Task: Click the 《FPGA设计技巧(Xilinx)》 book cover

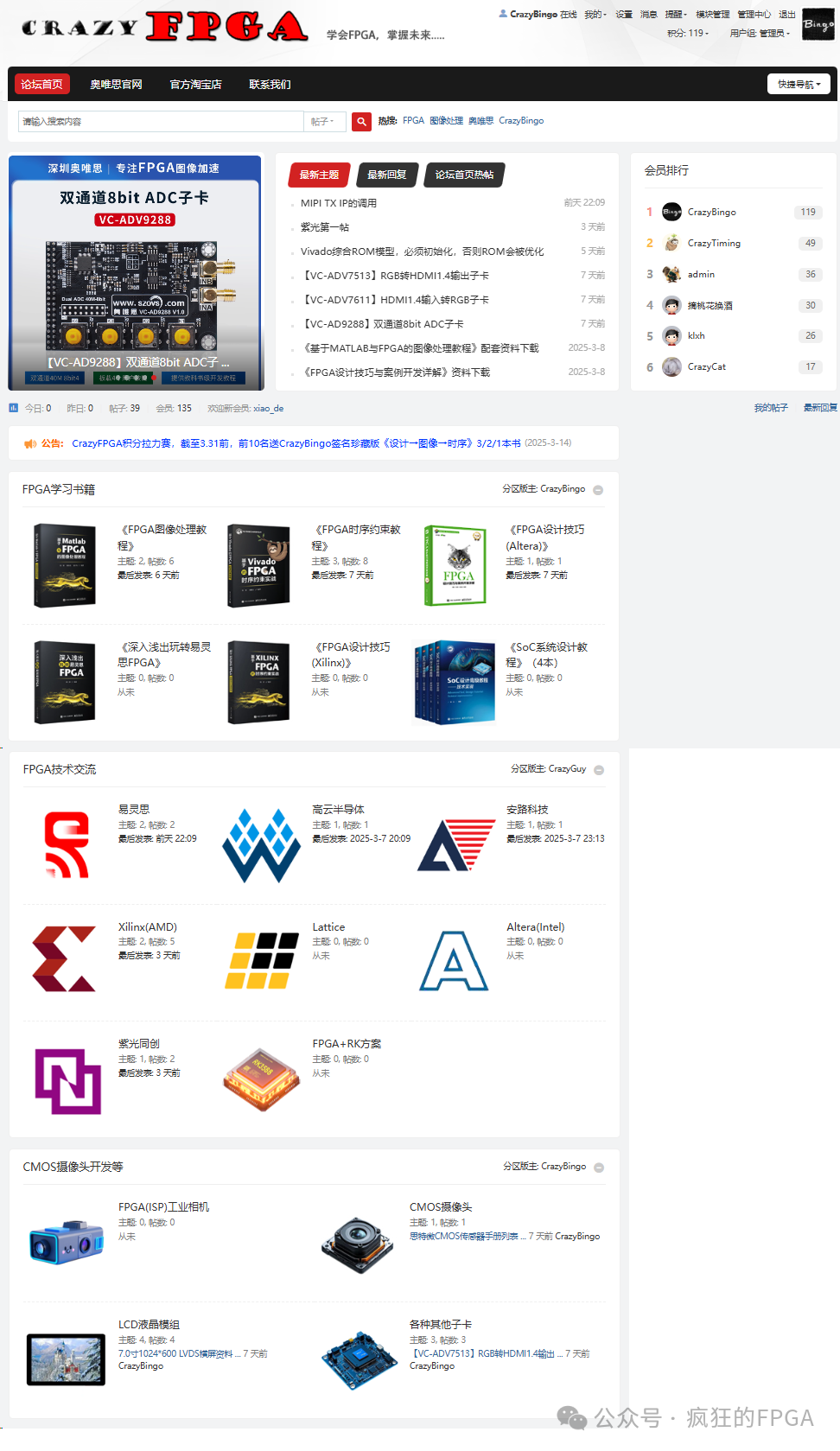Action: (x=258, y=682)
